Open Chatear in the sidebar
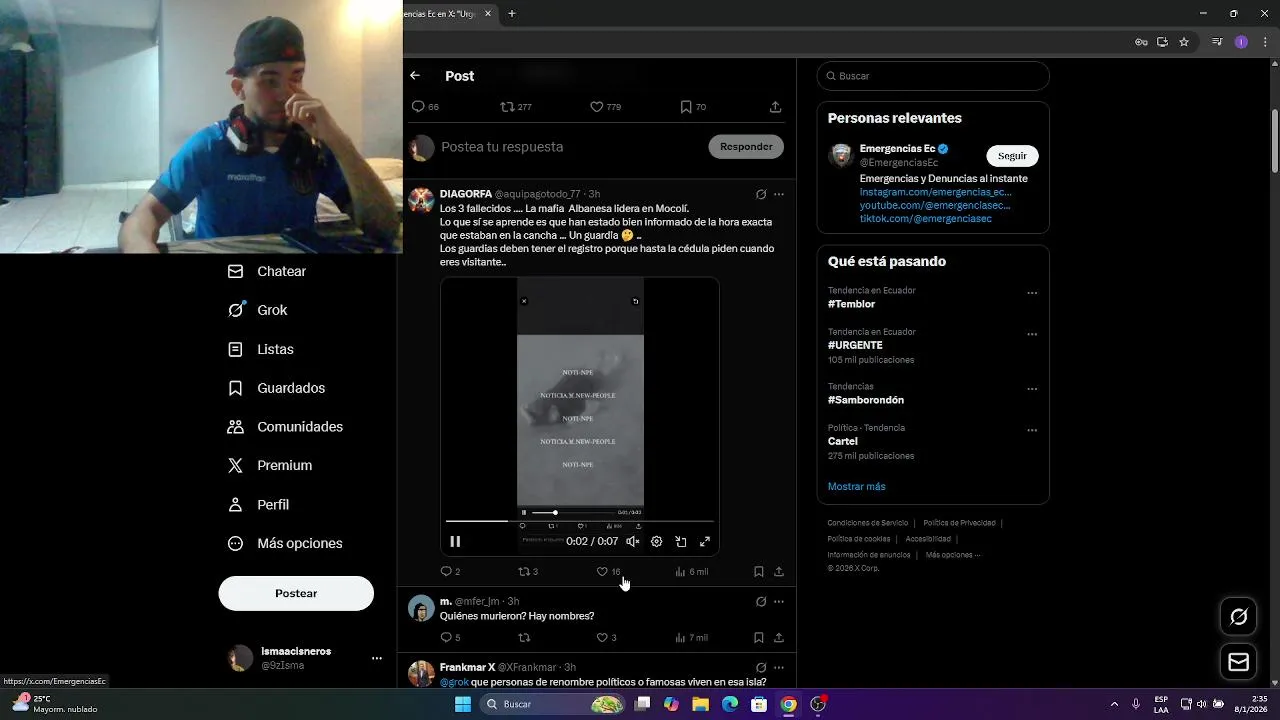This screenshot has height=720, width=1280. (268, 271)
